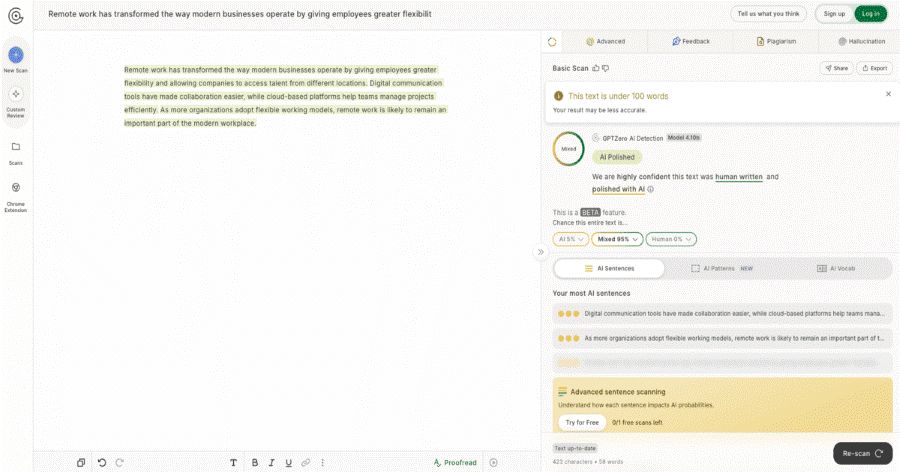
Task: Select the AI Sentences tab
Action: 609,268
